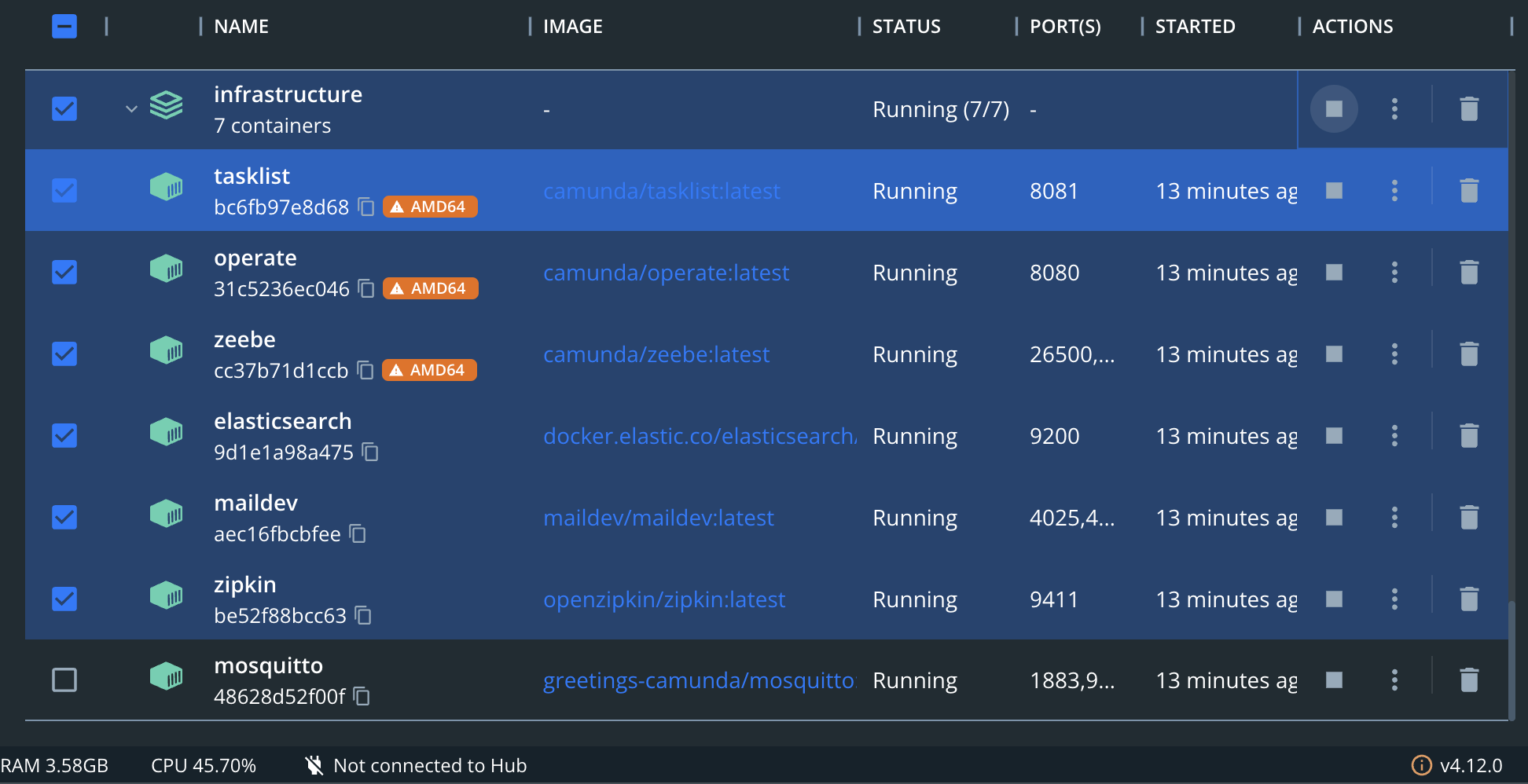Stop the mosquitto container
Screen dimensions: 1528x784
[1334, 680]
